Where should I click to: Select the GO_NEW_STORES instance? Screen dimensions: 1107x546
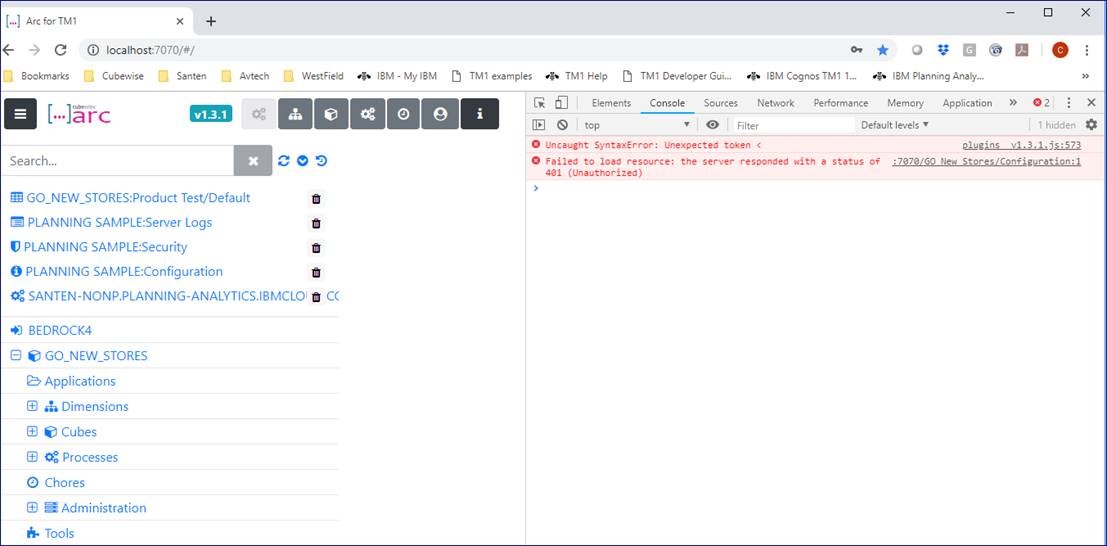pyautogui.click(x=96, y=355)
